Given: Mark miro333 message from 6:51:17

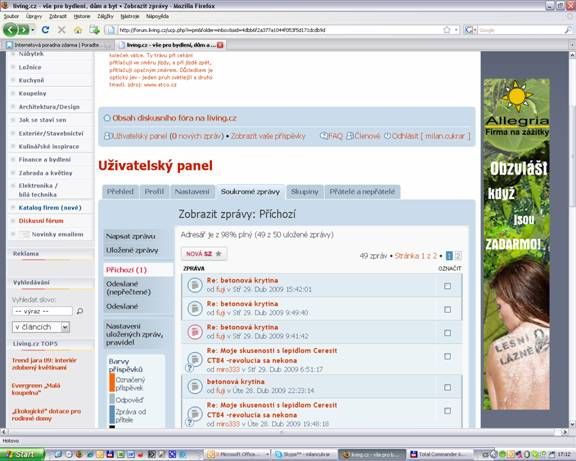Looking at the screenshot, I should [447, 356].
